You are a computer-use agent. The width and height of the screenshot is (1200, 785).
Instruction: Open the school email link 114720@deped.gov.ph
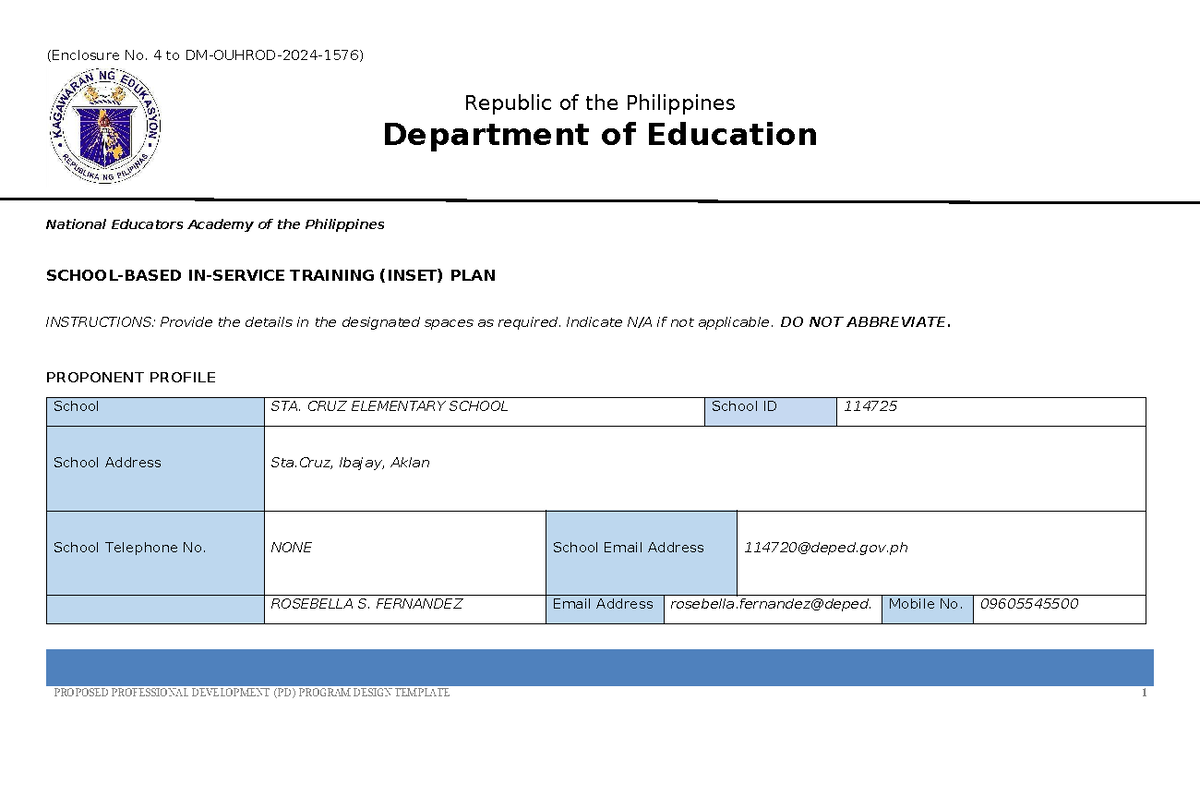click(x=825, y=547)
